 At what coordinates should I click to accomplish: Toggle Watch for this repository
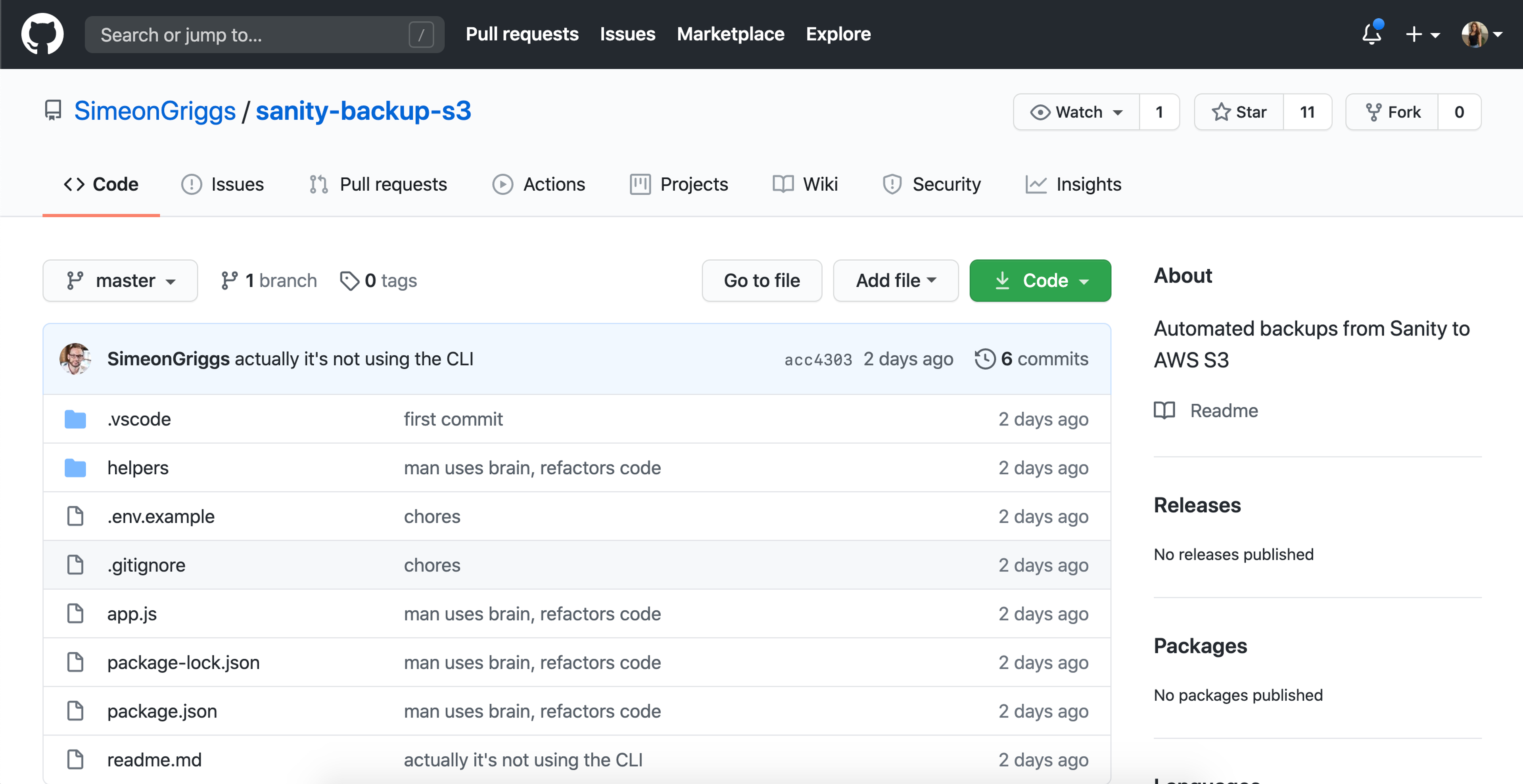click(x=1076, y=112)
